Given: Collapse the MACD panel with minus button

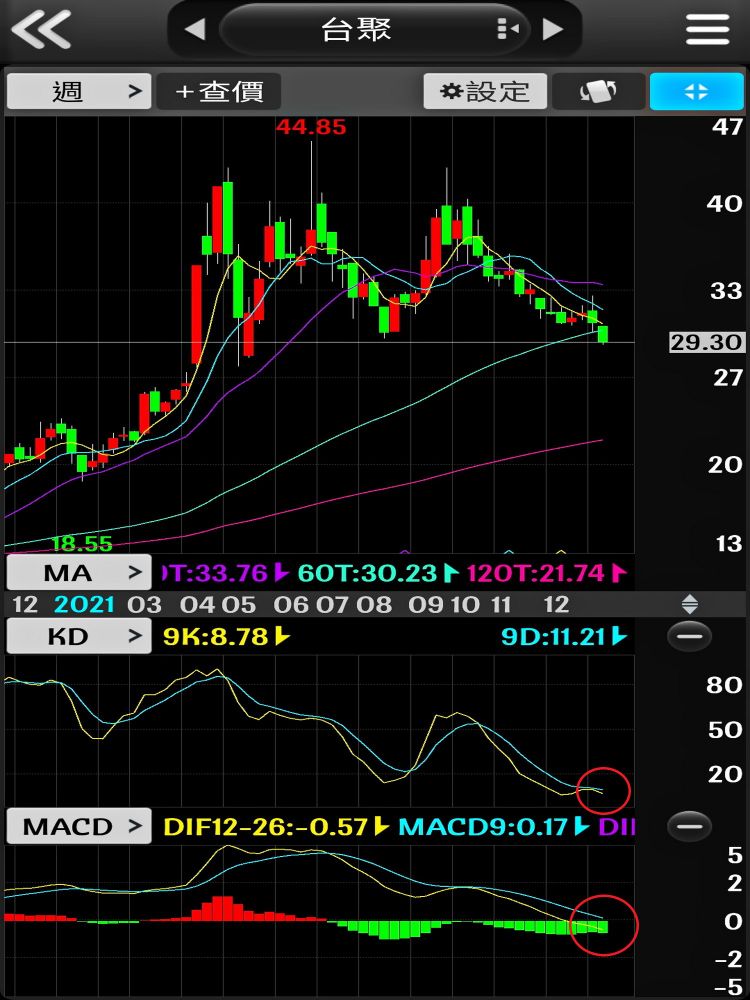Looking at the screenshot, I should (x=689, y=826).
